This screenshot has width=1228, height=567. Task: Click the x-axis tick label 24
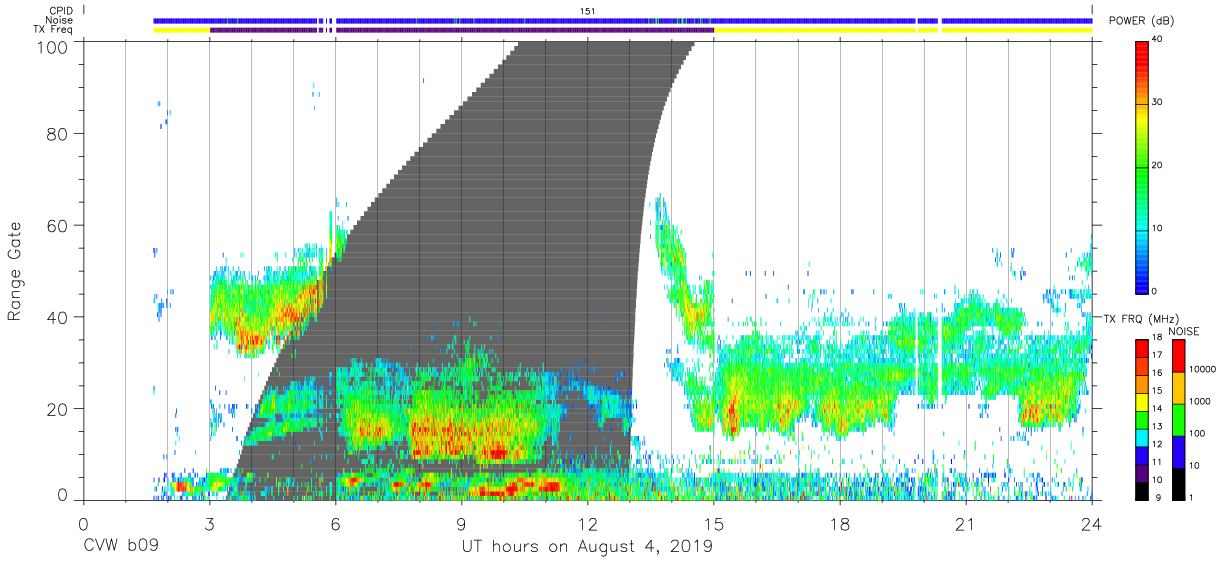1092,523
